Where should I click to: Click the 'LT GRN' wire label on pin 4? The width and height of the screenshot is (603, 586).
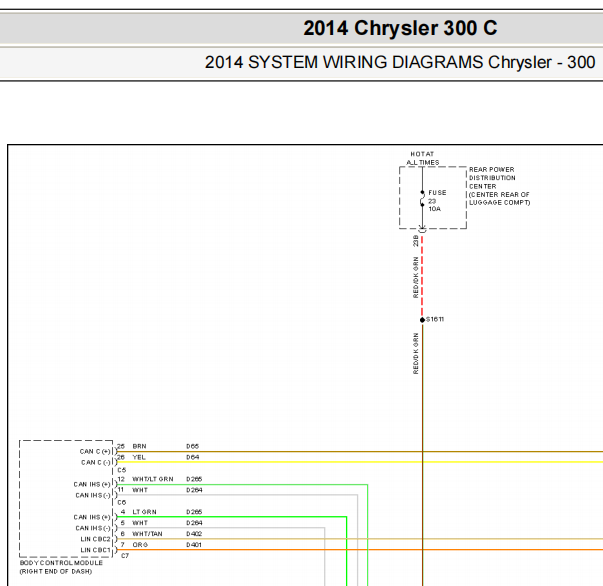tap(144, 512)
